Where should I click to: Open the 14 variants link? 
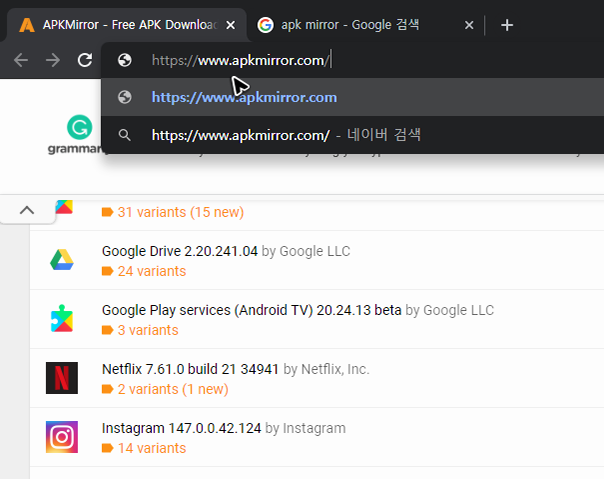click(x=152, y=448)
